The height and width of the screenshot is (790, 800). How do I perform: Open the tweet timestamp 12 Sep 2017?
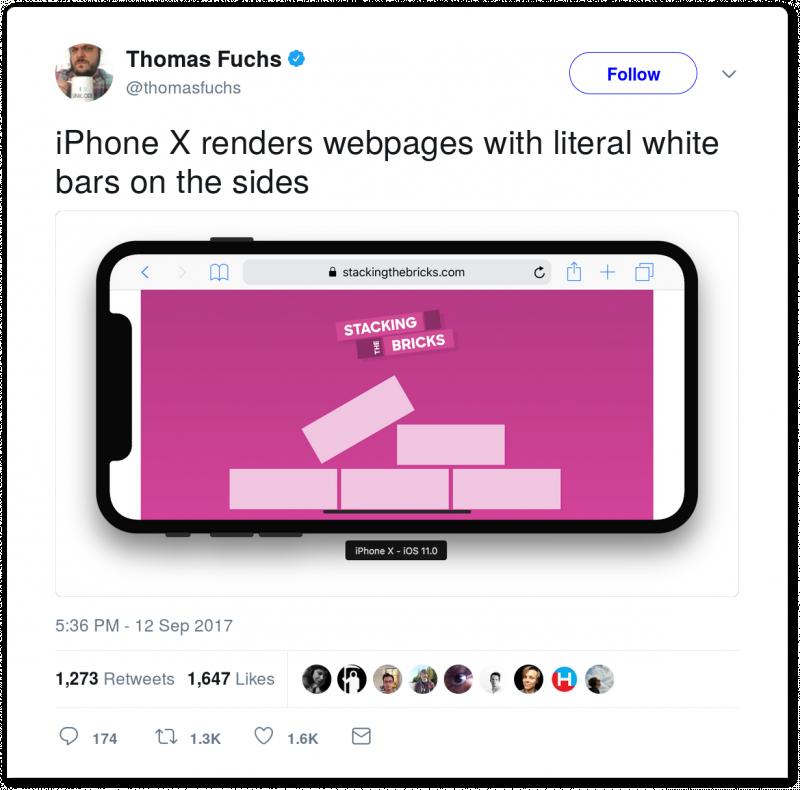point(144,625)
